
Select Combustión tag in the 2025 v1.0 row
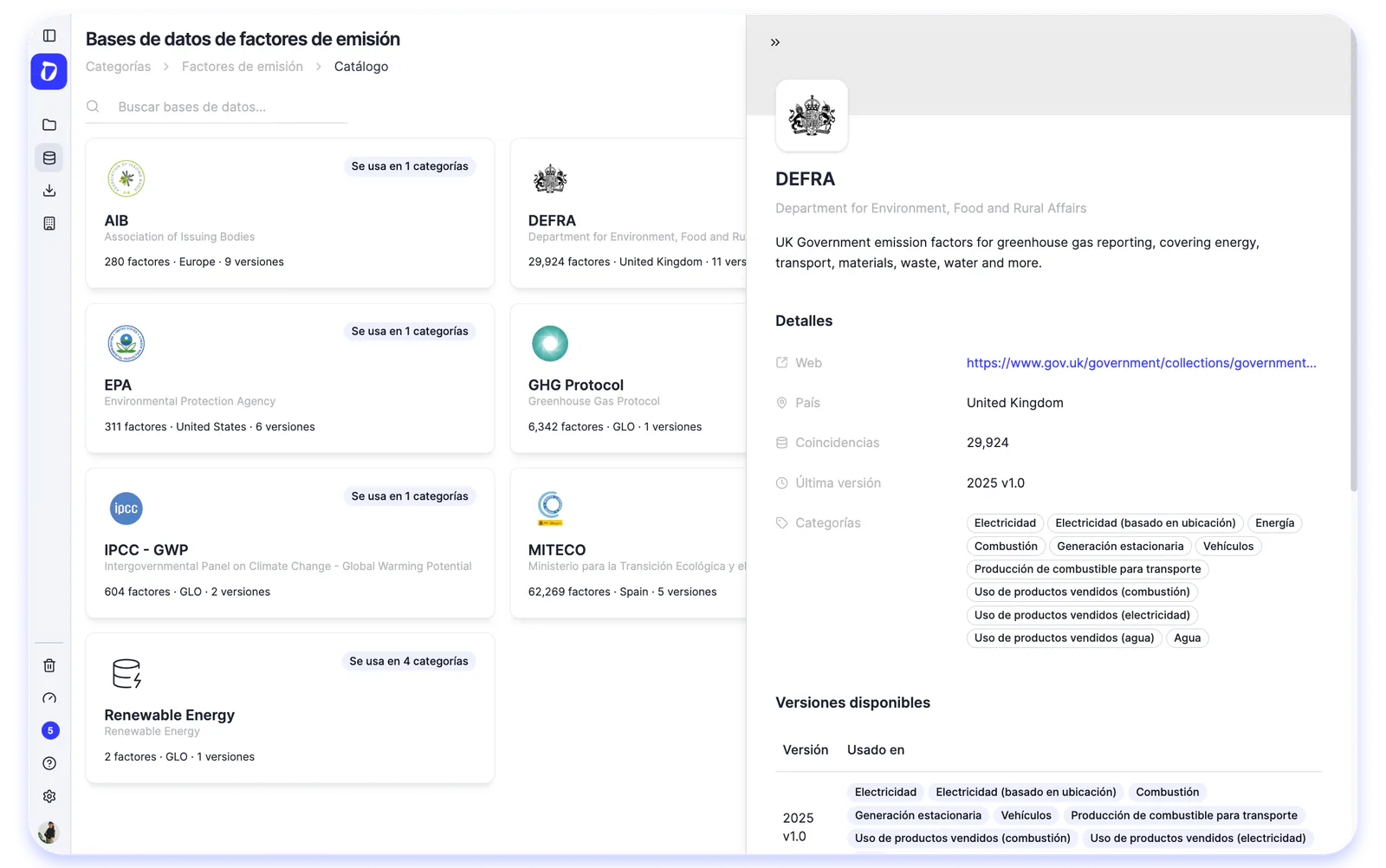click(x=1168, y=792)
